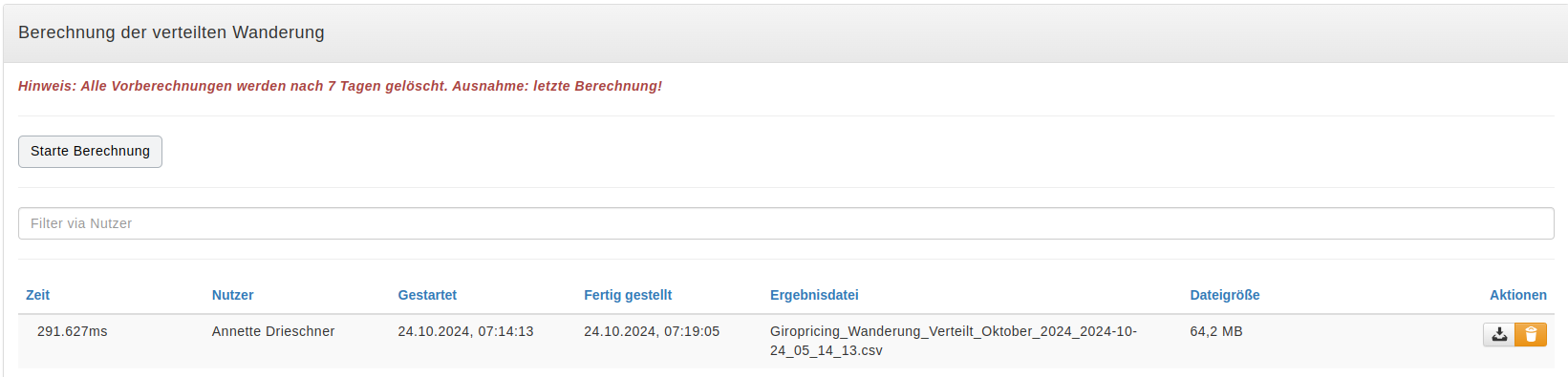1568x377 pixels.
Task: Start a new calculation with Starte Berechnung
Action: pyautogui.click(x=90, y=152)
